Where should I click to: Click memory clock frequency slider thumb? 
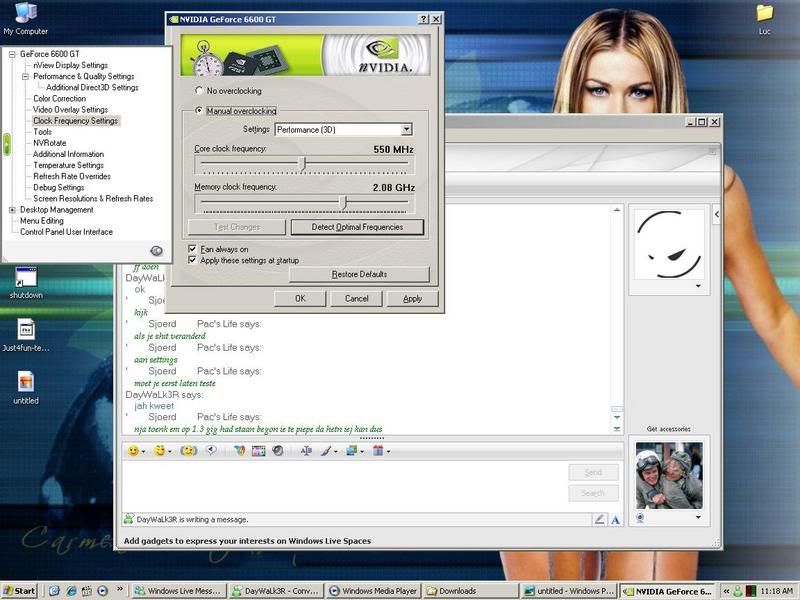click(x=344, y=202)
